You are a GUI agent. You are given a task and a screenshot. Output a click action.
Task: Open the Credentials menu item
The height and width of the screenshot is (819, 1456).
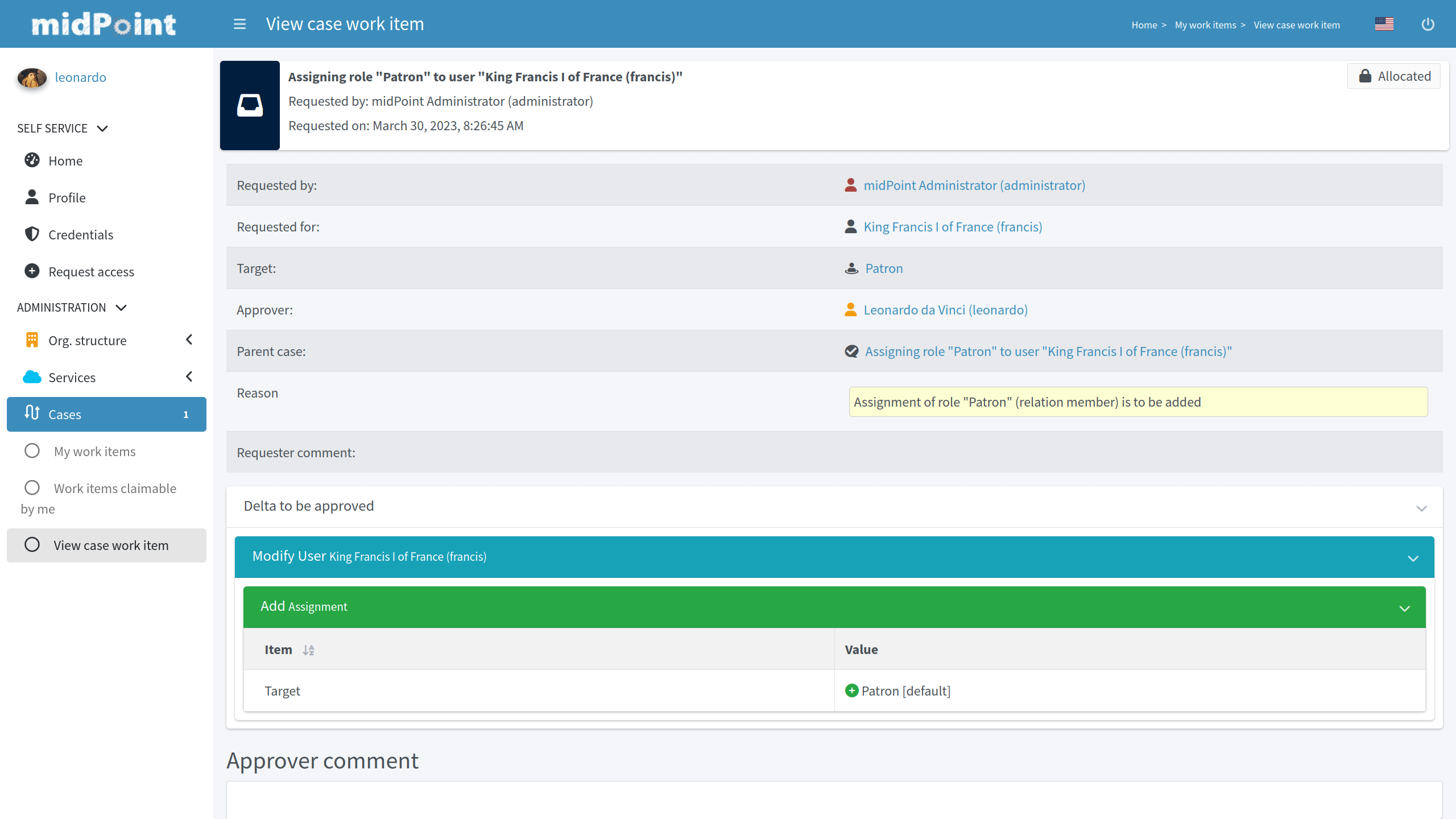(x=106, y=235)
